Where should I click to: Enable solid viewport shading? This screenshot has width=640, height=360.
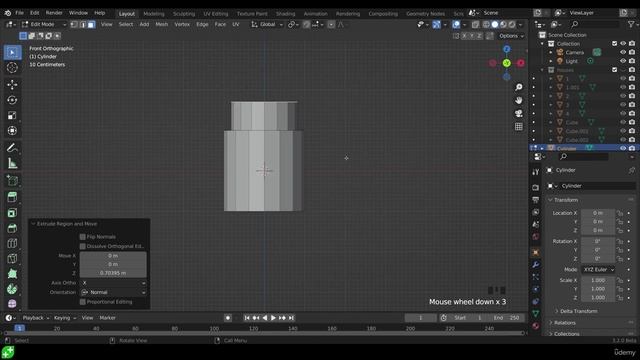[x=495, y=24]
